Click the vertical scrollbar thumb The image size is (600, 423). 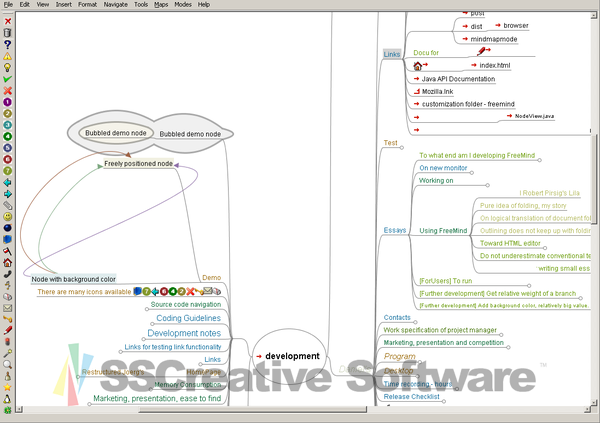point(594,178)
